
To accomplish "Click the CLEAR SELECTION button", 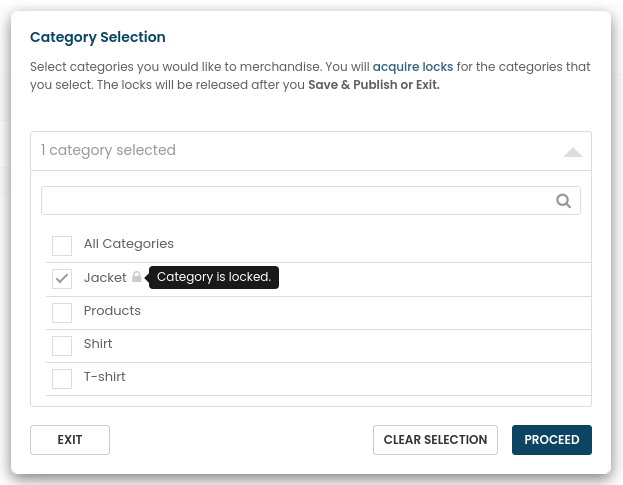I will (x=435, y=440).
